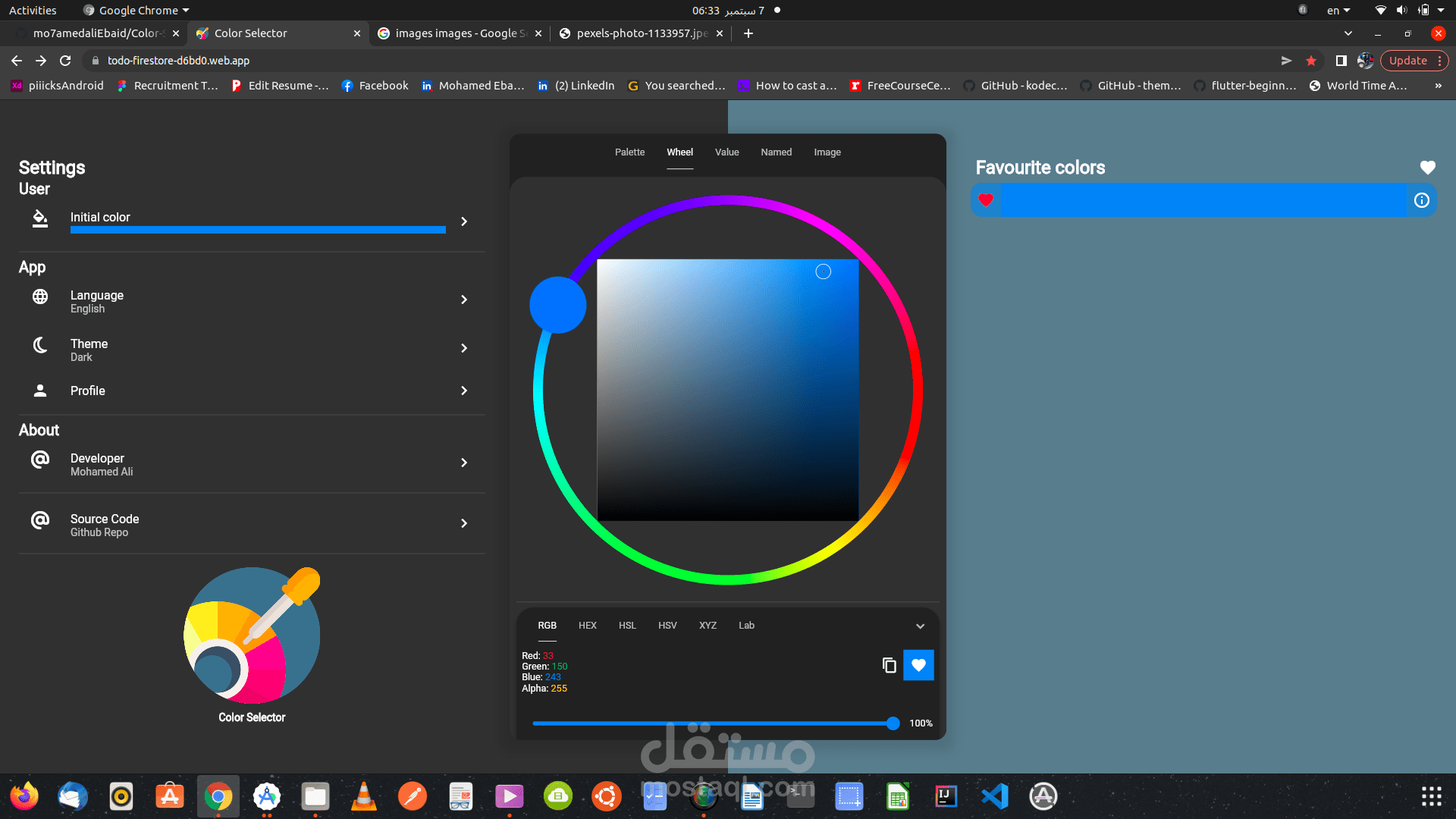Click the blue hue handle on color wheel
The height and width of the screenshot is (819, 1456).
pyautogui.click(x=558, y=305)
